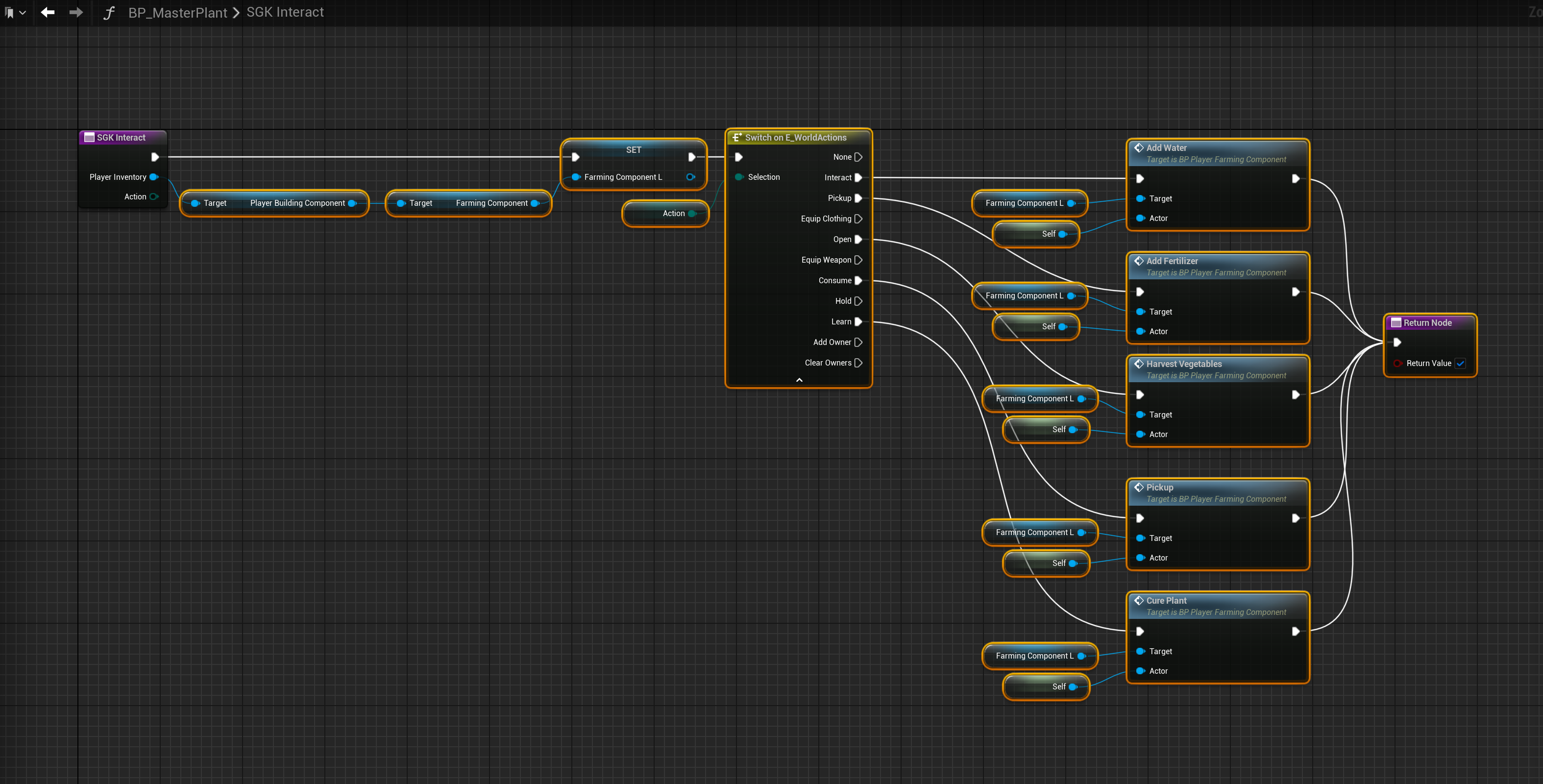Click the forward navigation arrow
The height and width of the screenshot is (784, 1543).
click(76, 12)
